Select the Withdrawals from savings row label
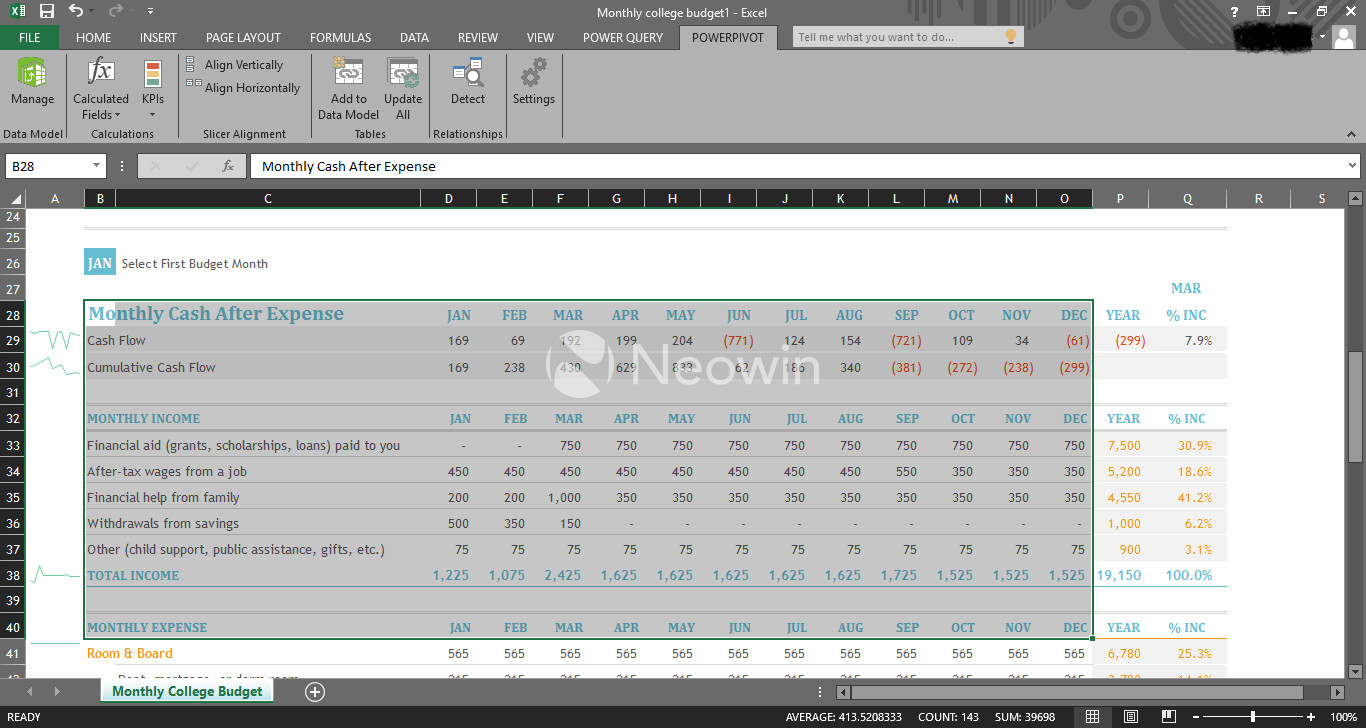The width and height of the screenshot is (1366, 728). click(x=163, y=523)
